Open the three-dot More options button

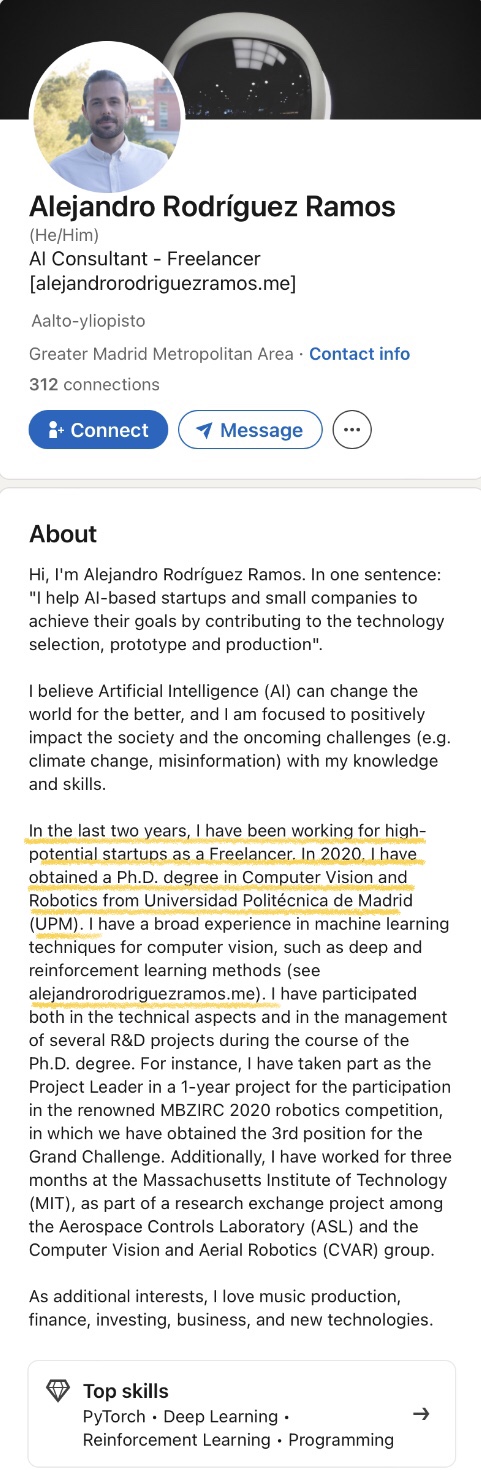click(351, 430)
